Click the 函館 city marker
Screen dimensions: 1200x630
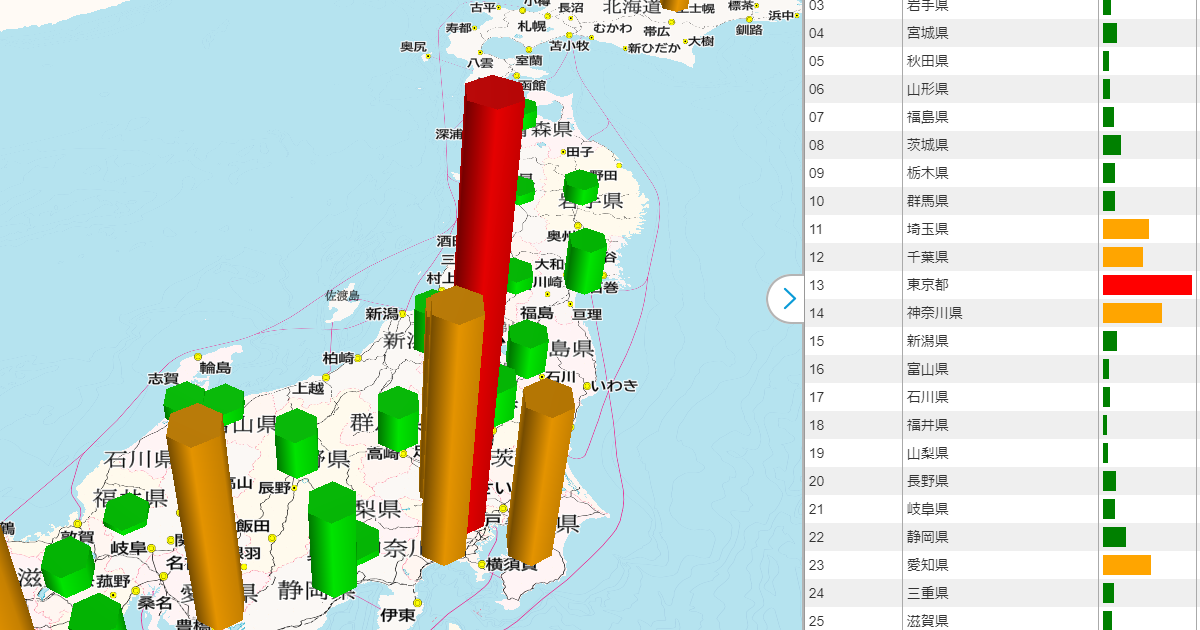[517, 75]
